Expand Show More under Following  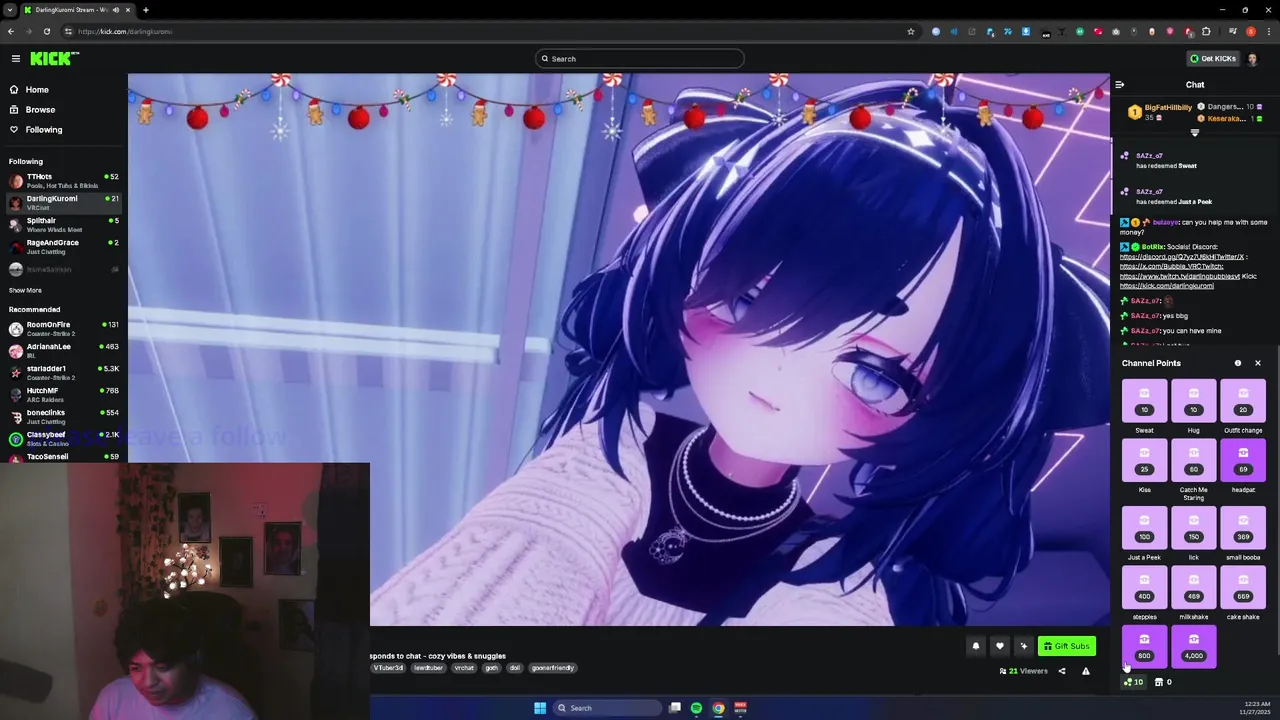point(25,290)
